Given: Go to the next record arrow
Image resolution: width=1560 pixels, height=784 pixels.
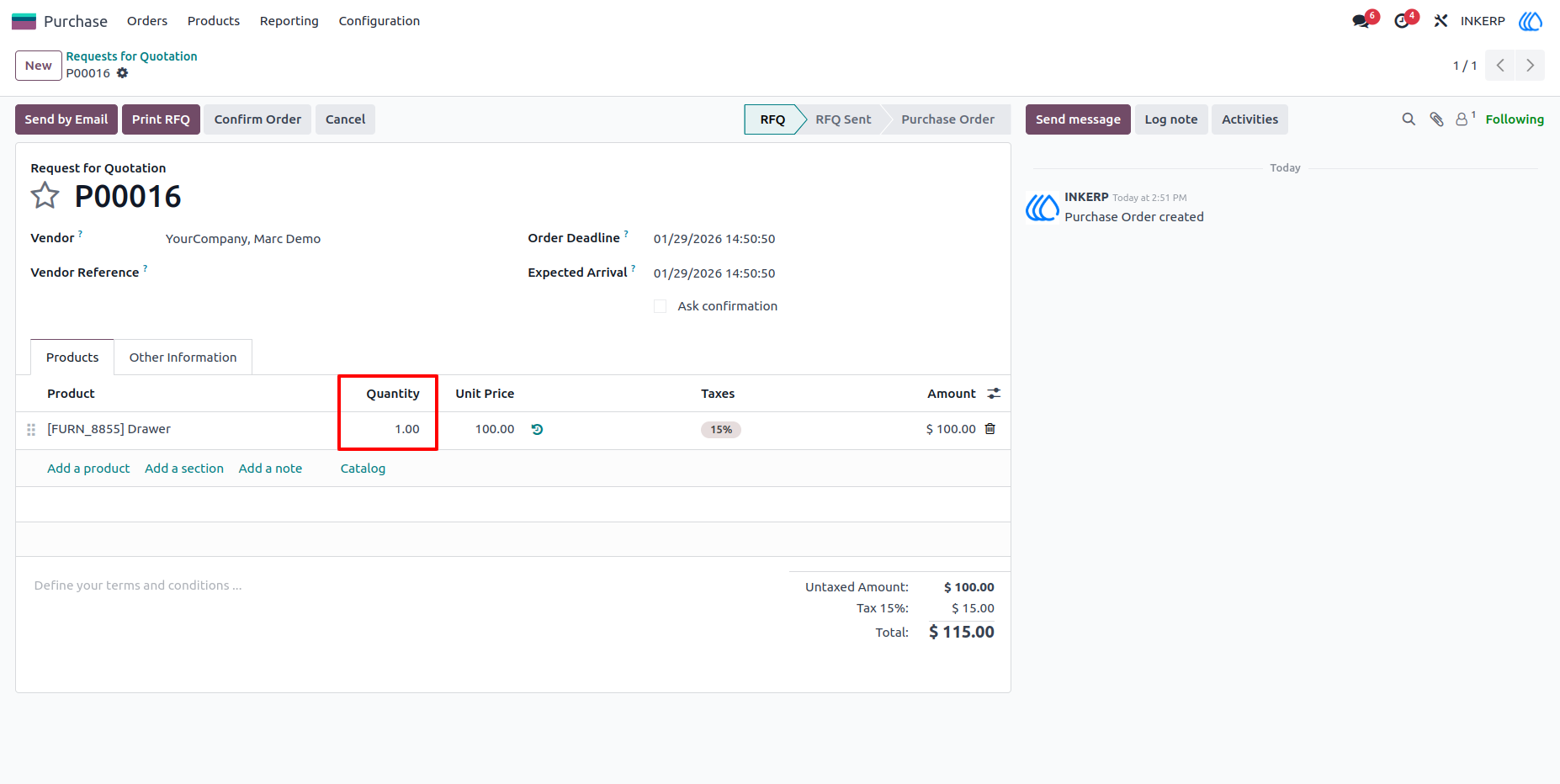Looking at the screenshot, I should click(x=1530, y=66).
